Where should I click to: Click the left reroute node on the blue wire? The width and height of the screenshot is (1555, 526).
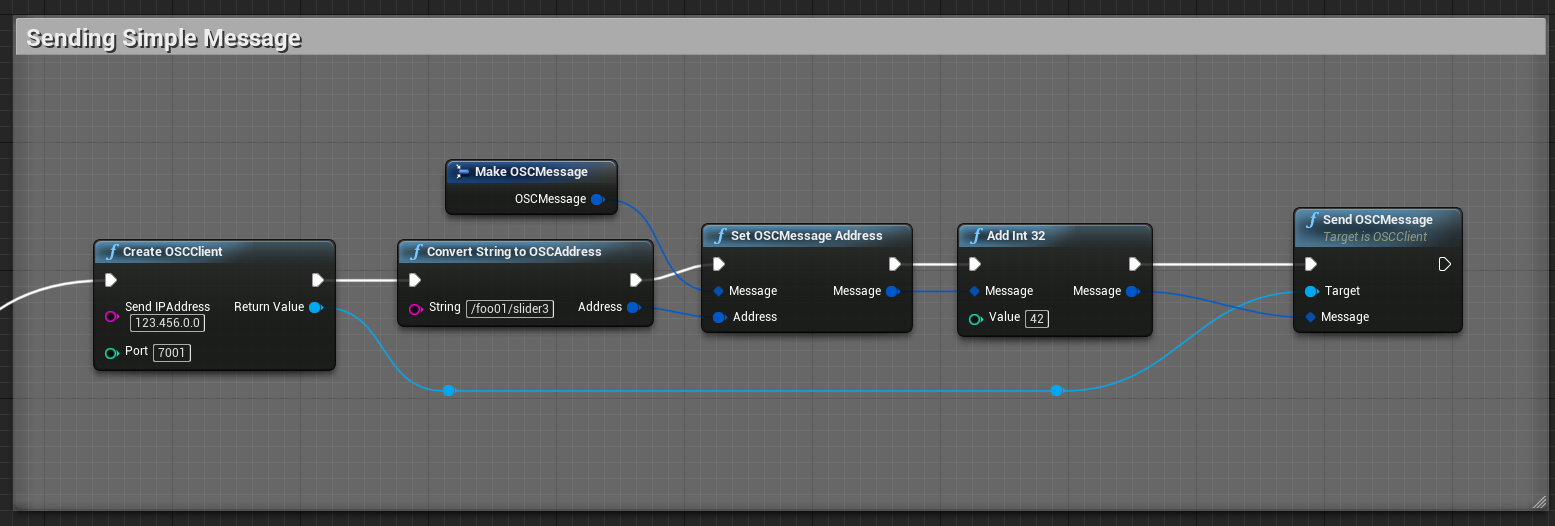click(x=449, y=390)
